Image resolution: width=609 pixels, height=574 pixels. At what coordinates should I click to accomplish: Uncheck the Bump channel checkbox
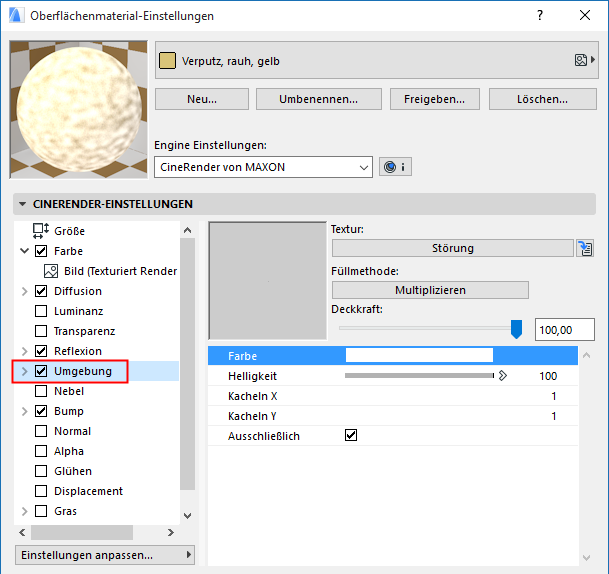[x=41, y=411]
